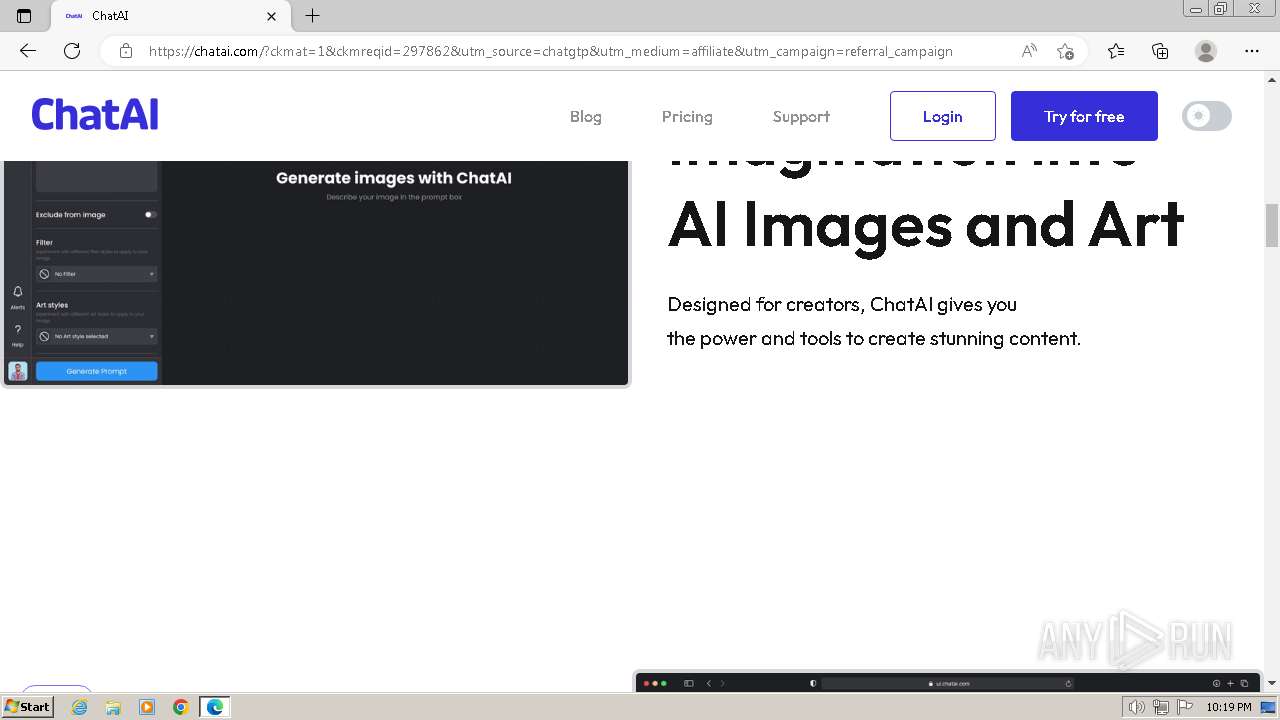Viewport: 1280px width, 720px height.
Task: Click the scrollbar down arrow
Action: click(1272, 683)
